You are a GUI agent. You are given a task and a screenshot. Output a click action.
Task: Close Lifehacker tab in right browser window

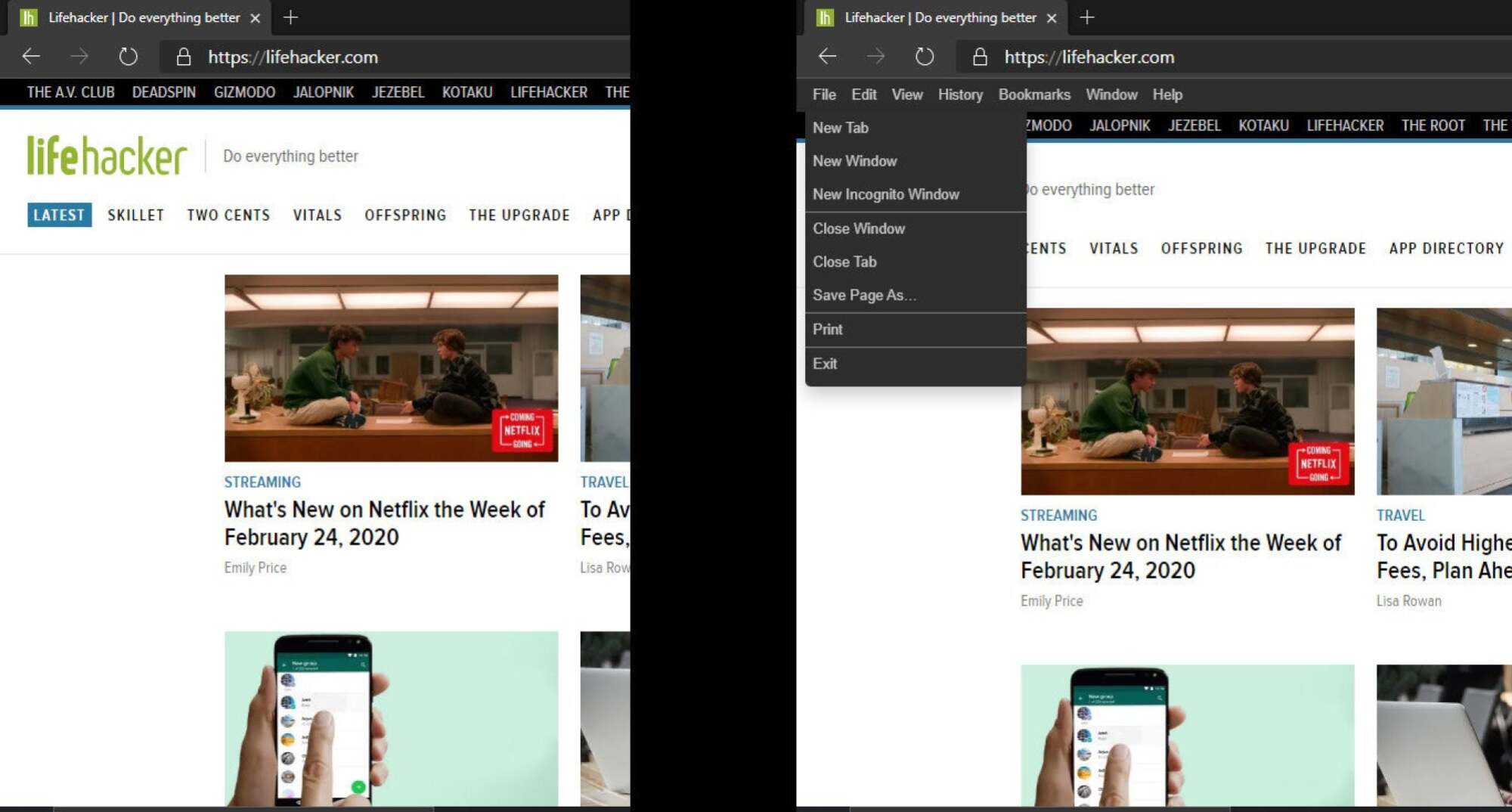(1052, 18)
